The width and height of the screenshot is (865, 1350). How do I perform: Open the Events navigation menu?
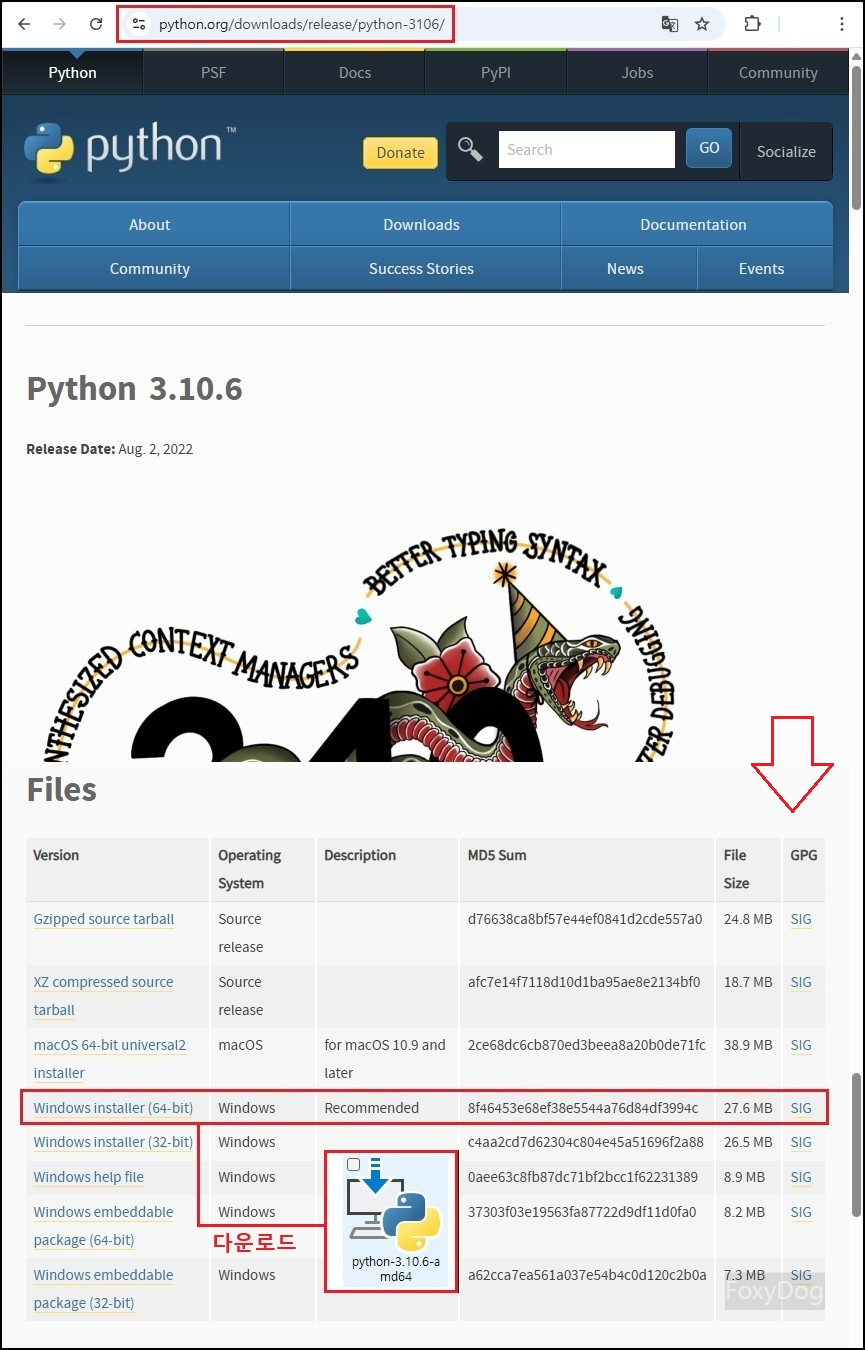coord(761,269)
